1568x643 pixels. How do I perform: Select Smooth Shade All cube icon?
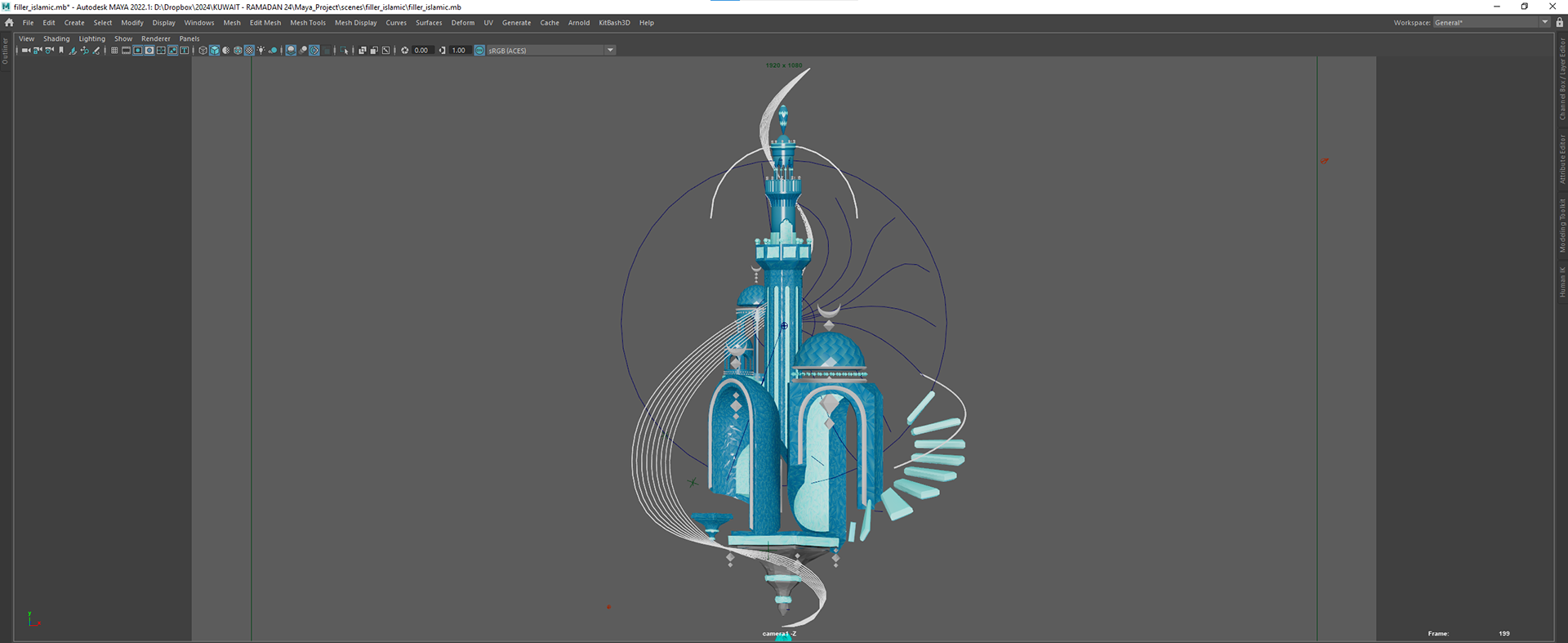(214, 51)
